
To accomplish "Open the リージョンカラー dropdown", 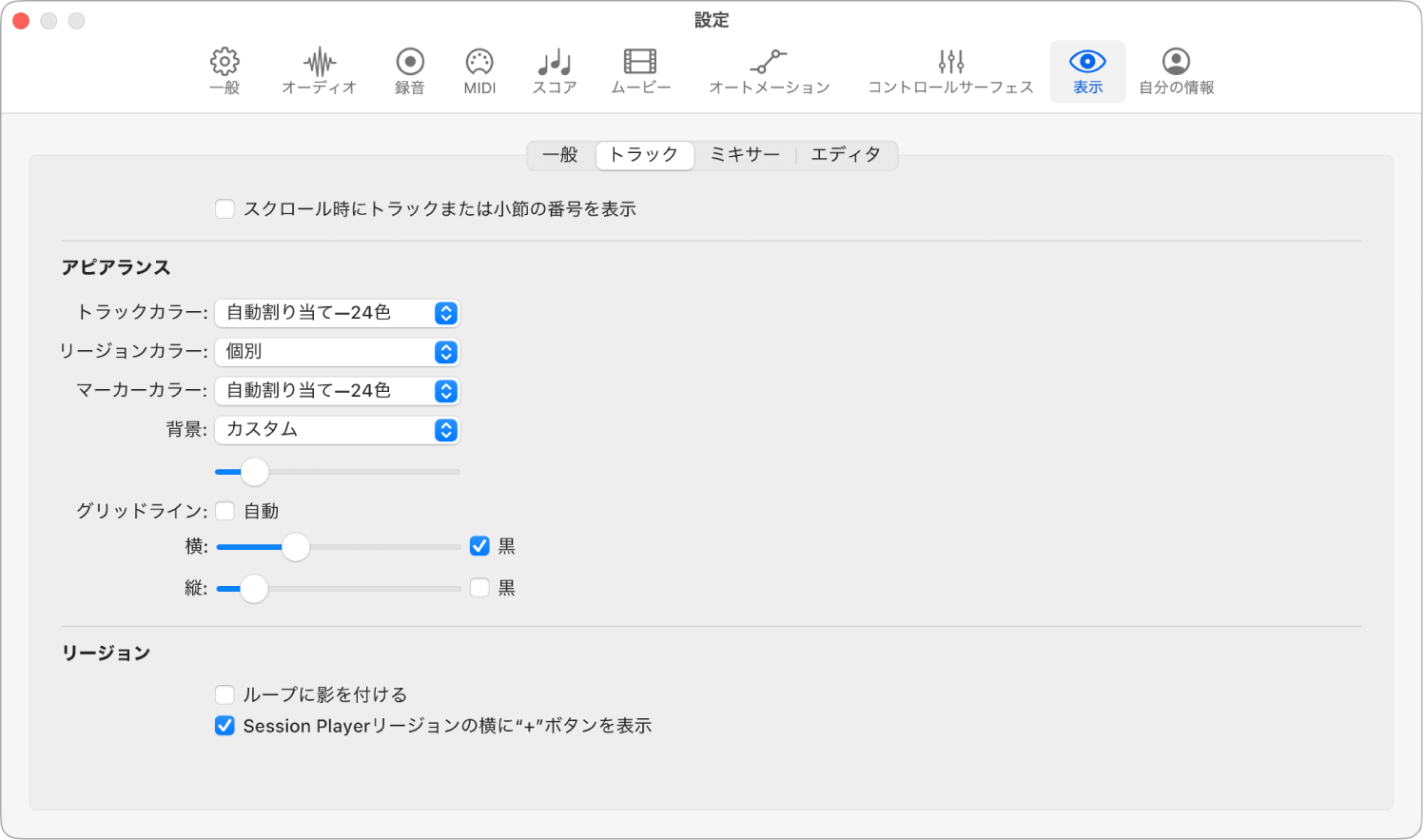I will [338, 352].
